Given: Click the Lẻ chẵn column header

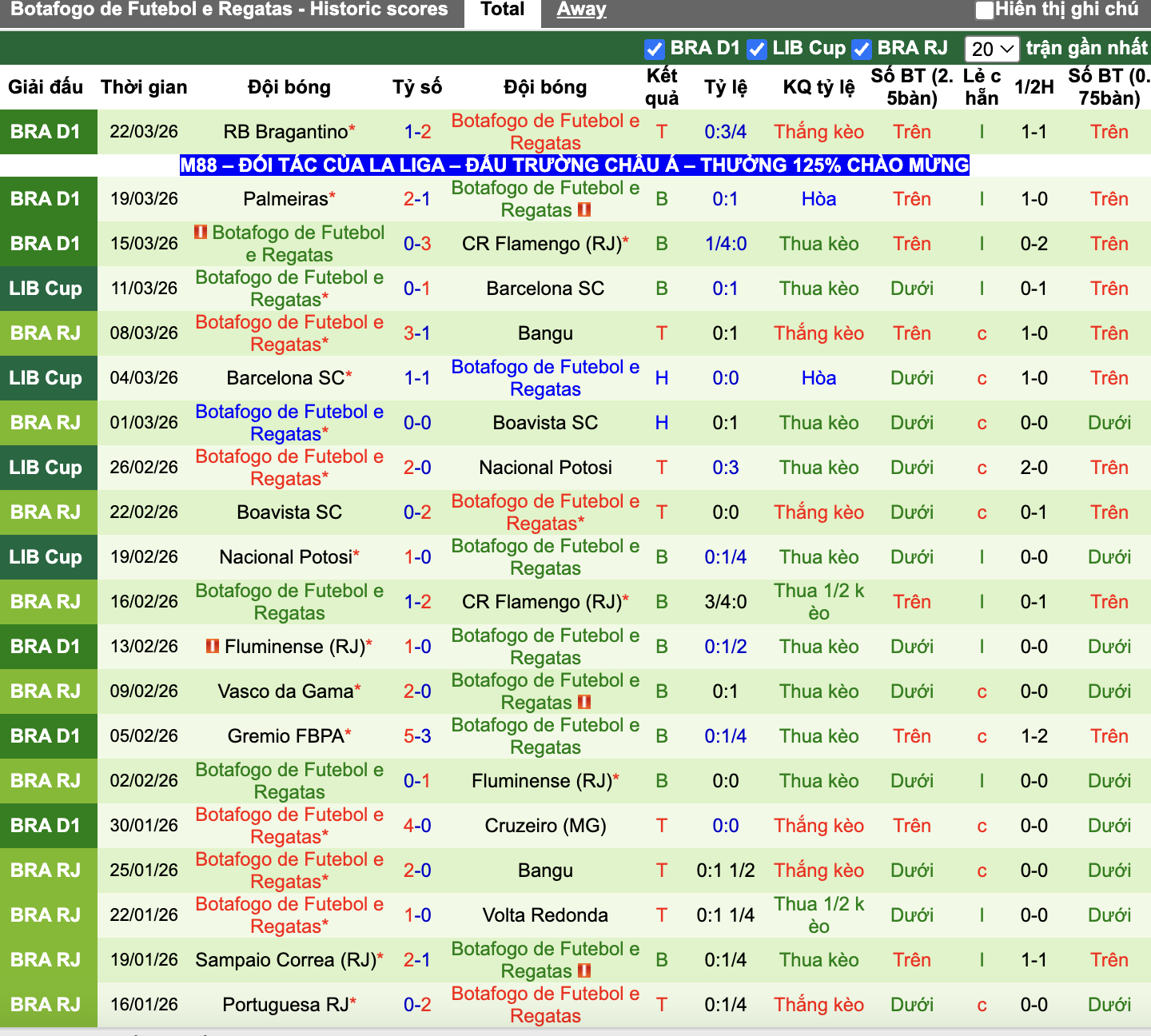Looking at the screenshot, I should click(x=982, y=87).
